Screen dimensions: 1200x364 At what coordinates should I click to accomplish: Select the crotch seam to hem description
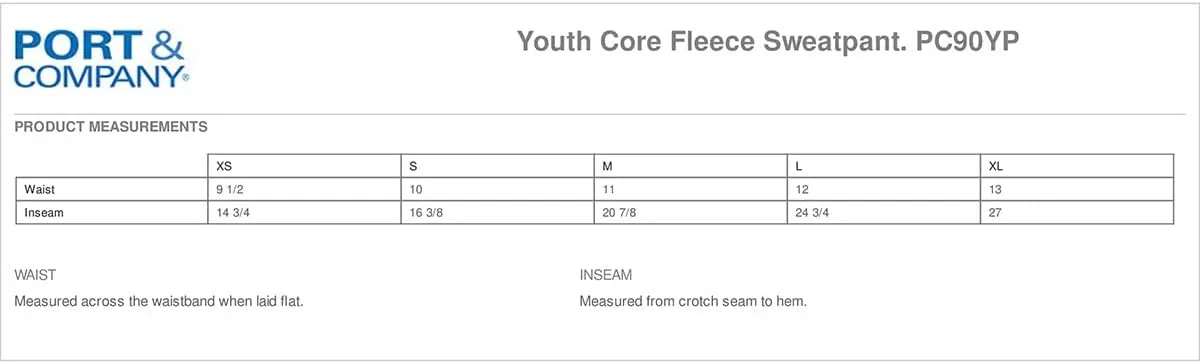[x=693, y=301]
